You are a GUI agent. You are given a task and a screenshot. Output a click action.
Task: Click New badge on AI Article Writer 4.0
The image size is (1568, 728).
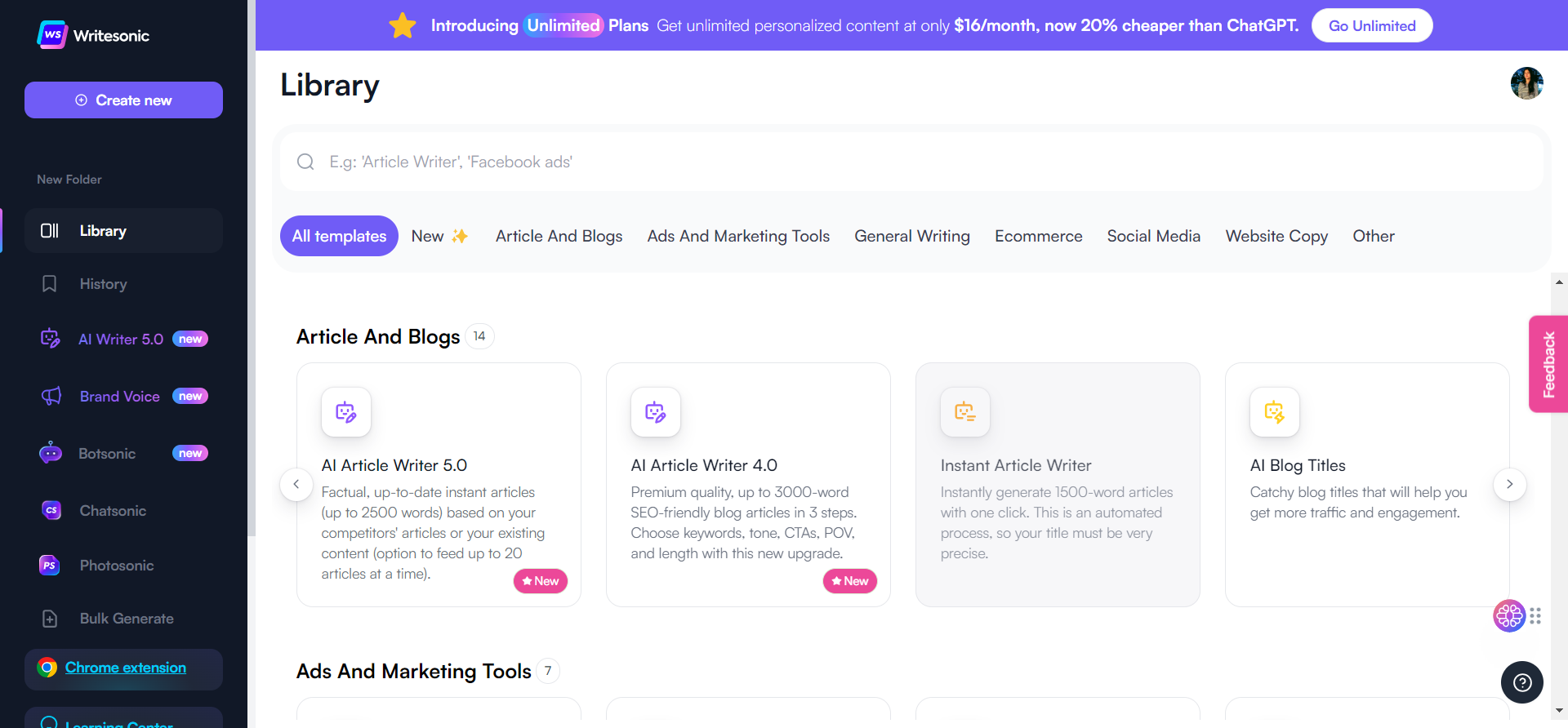pos(850,581)
